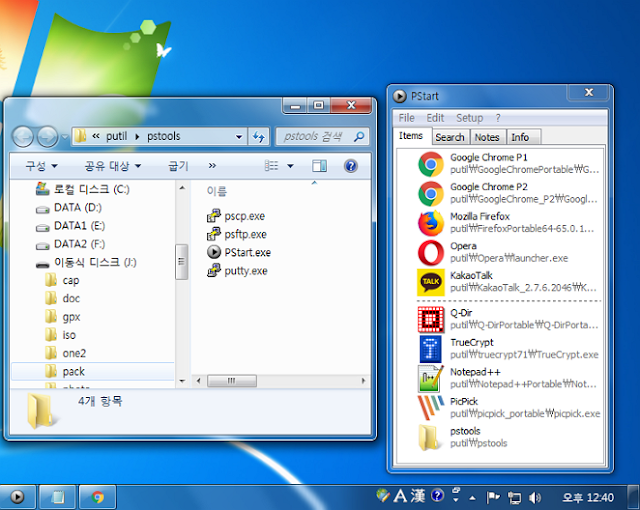This screenshot has height=510, width=640.
Task: Open the Opera icon in PStart
Action: tap(431, 253)
